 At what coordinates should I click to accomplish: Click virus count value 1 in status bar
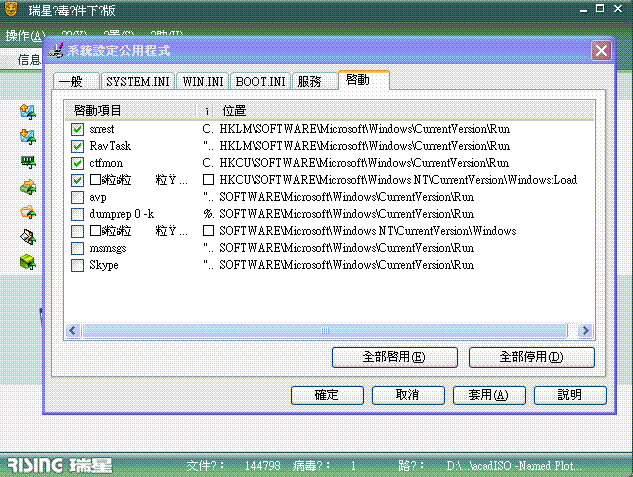coord(353,466)
